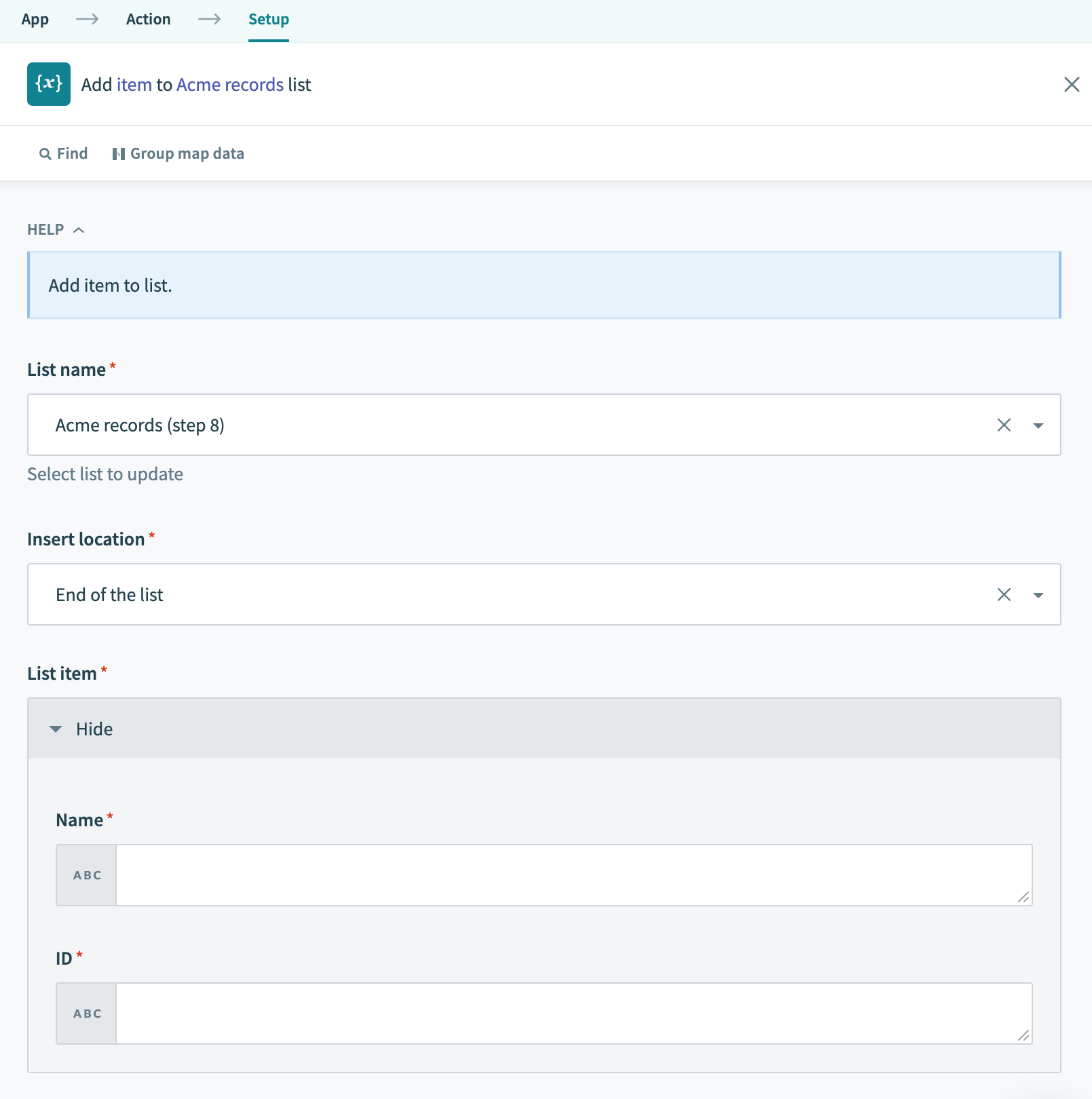This screenshot has width=1092, height=1099.
Task: Close the setup panel with X
Action: point(1072,84)
